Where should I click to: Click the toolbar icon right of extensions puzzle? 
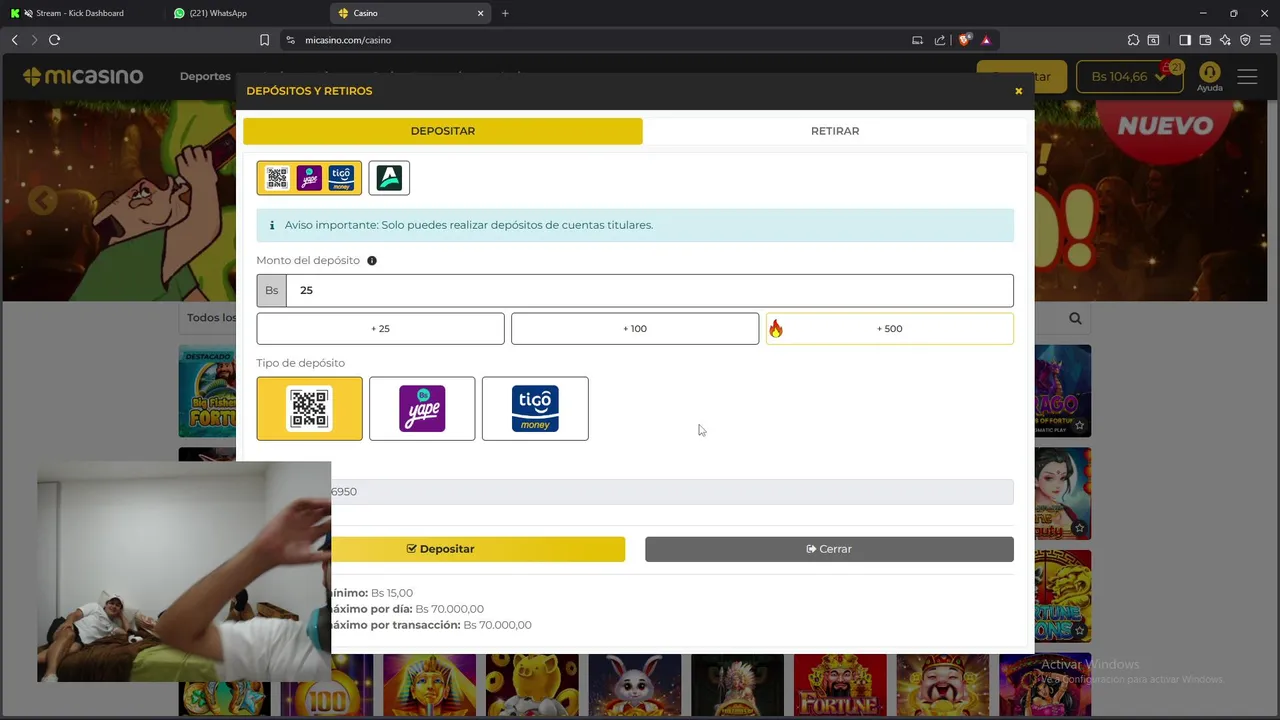(1153, 40)
